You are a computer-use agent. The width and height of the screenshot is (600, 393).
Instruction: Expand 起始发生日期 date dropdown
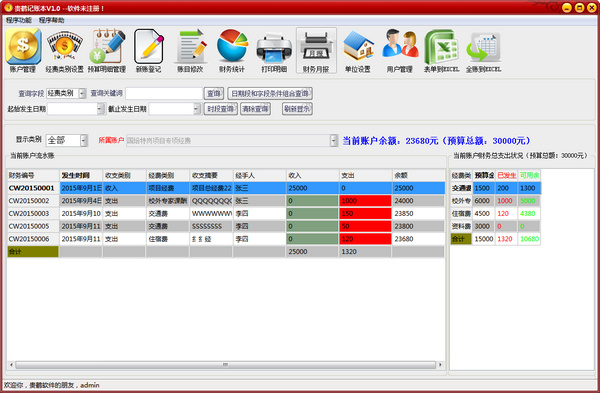[x=100, y=109]
